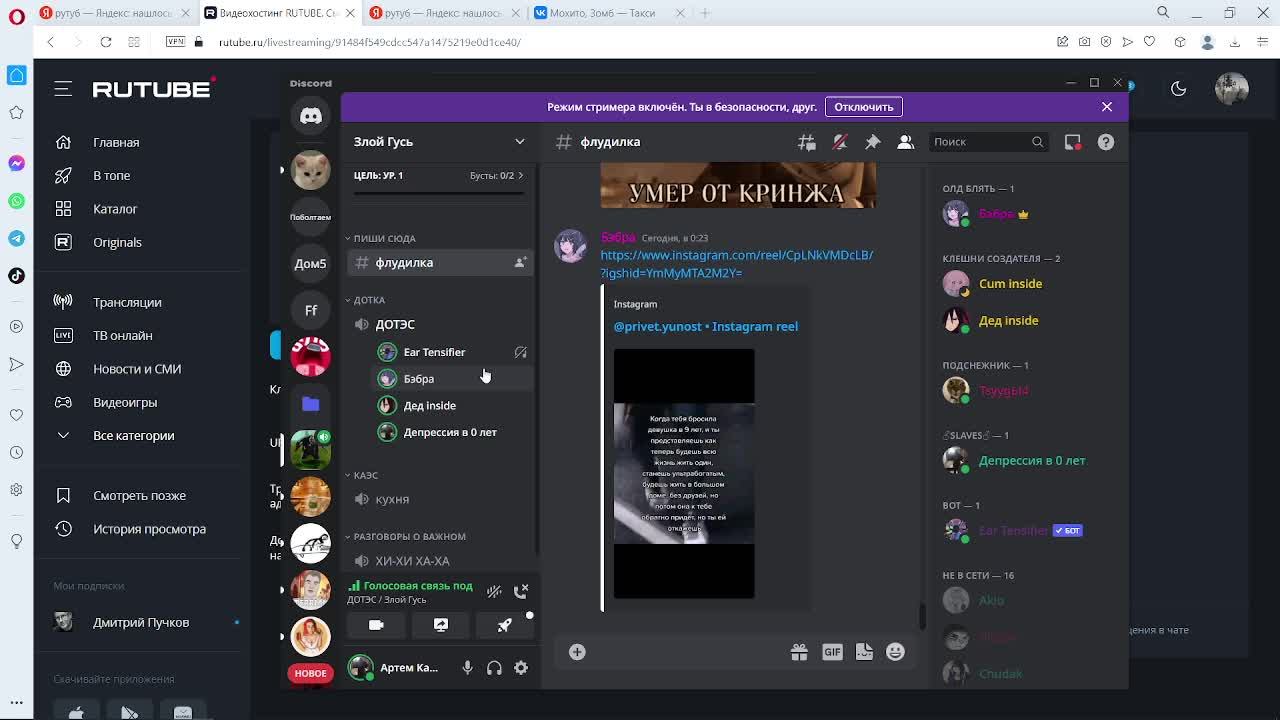Open Discord help question mark icon
This screenshot has height=720, width=1280.
[x=1105, y=142]
